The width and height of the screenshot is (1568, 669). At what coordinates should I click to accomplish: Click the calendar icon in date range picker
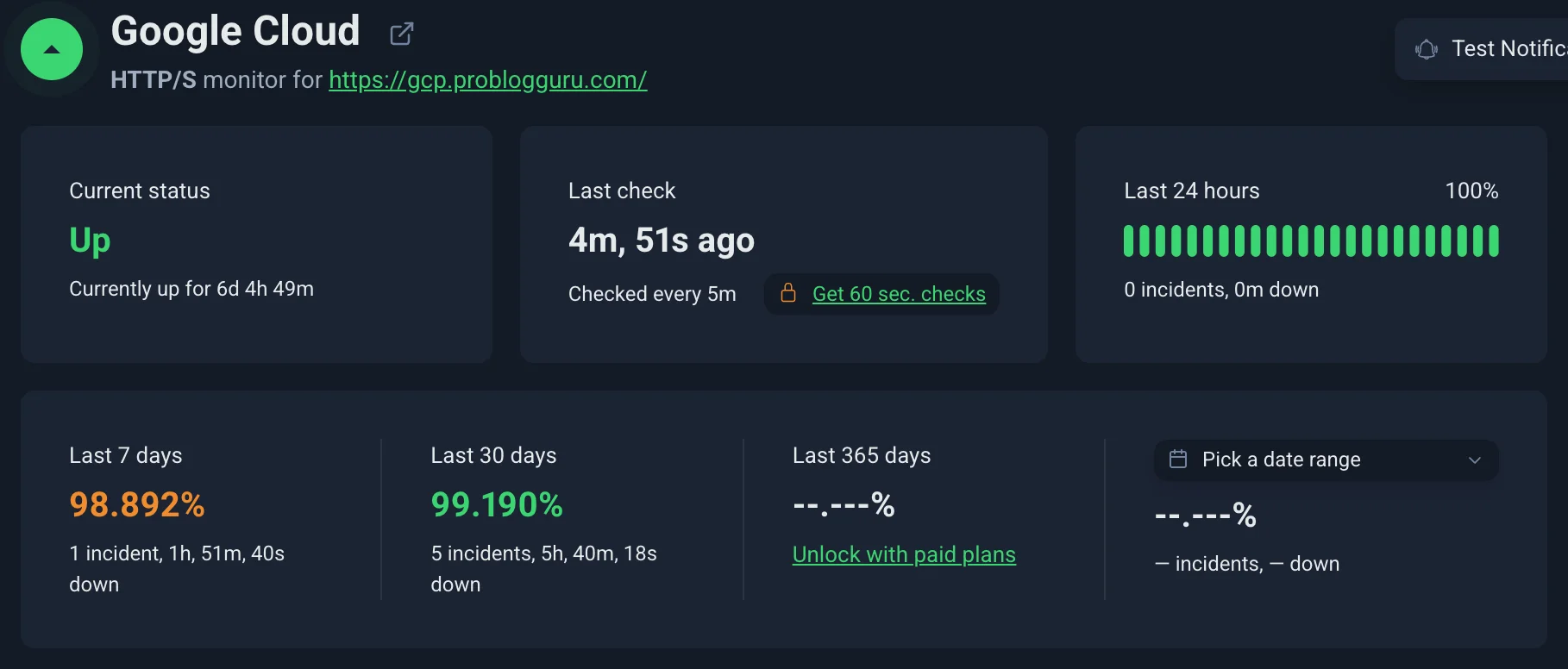coord(1178,459)
